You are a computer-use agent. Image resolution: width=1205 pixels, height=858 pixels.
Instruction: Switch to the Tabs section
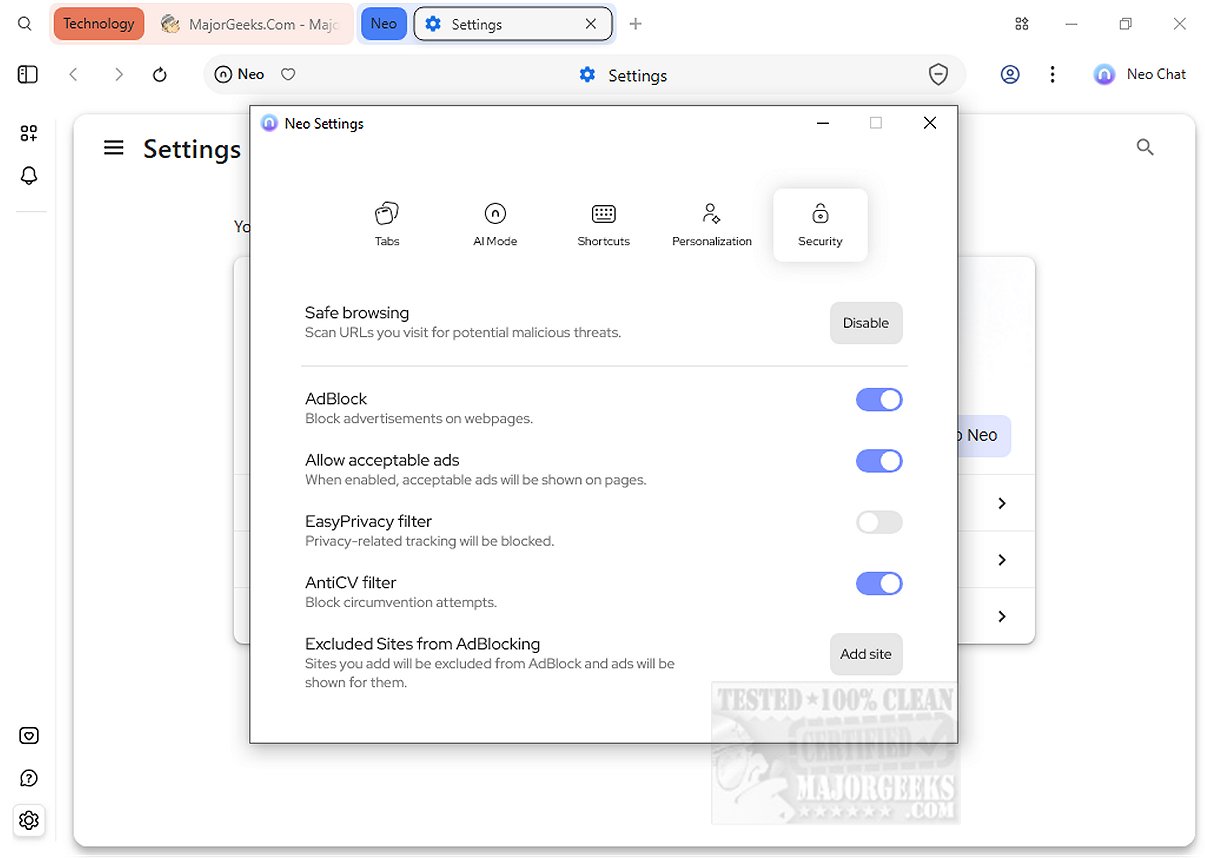(387, 224)
